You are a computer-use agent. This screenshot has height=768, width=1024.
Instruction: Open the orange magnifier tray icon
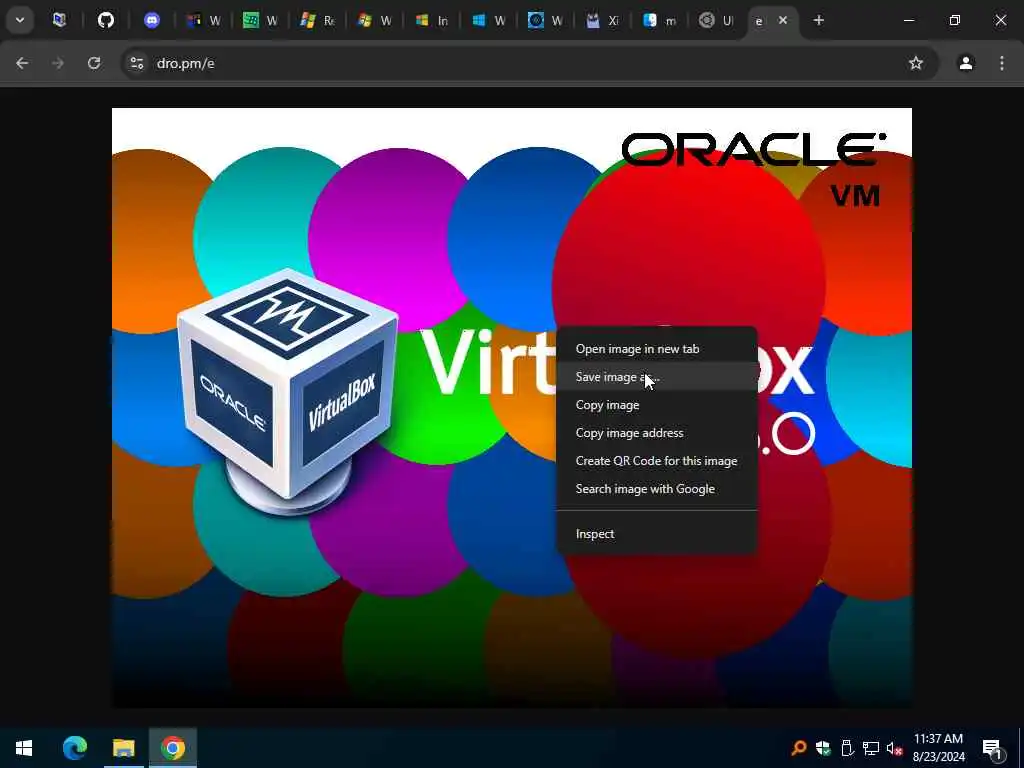[798, 748]
